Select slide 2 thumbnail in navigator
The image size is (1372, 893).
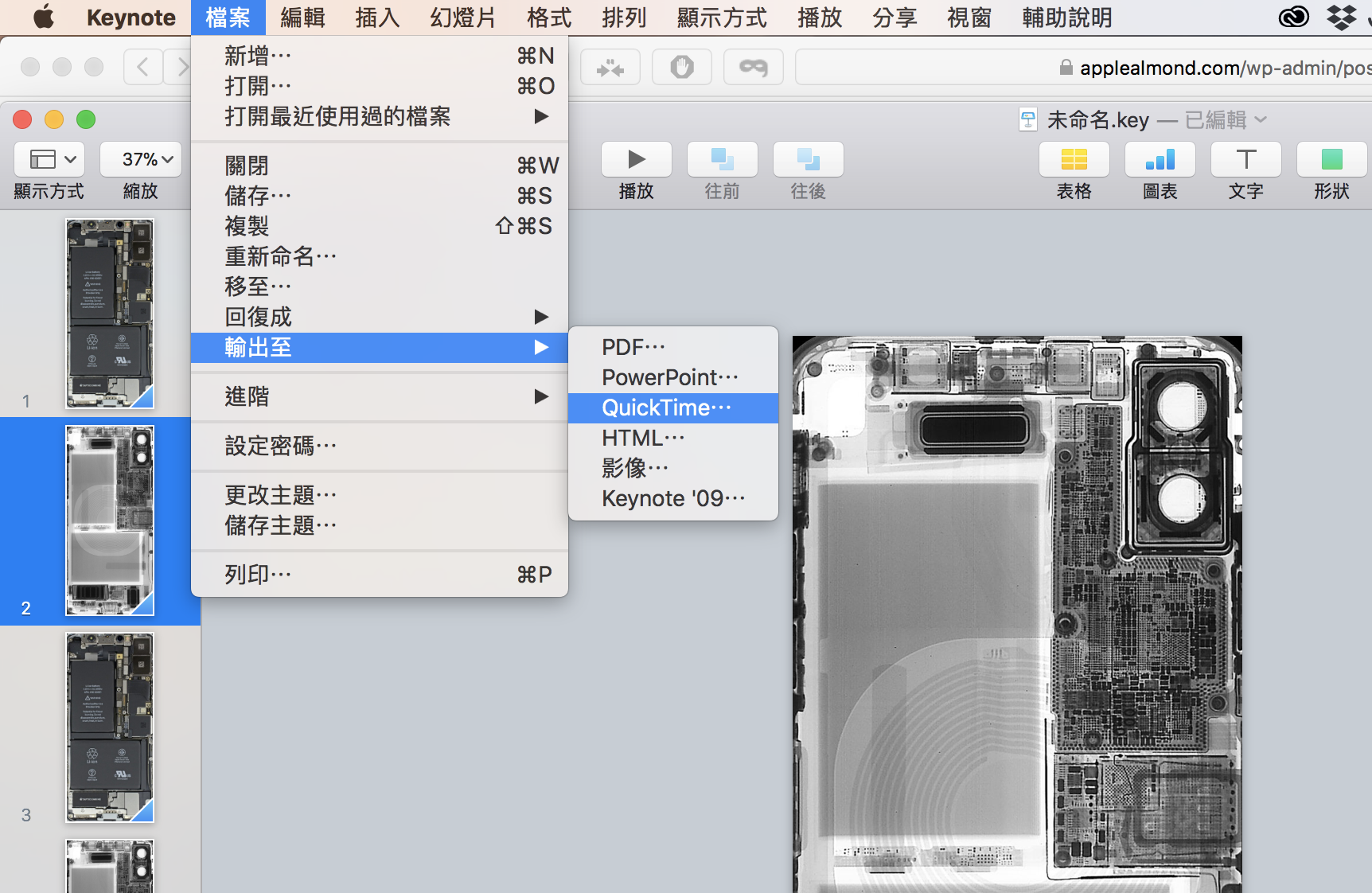(x=110, y=521)
